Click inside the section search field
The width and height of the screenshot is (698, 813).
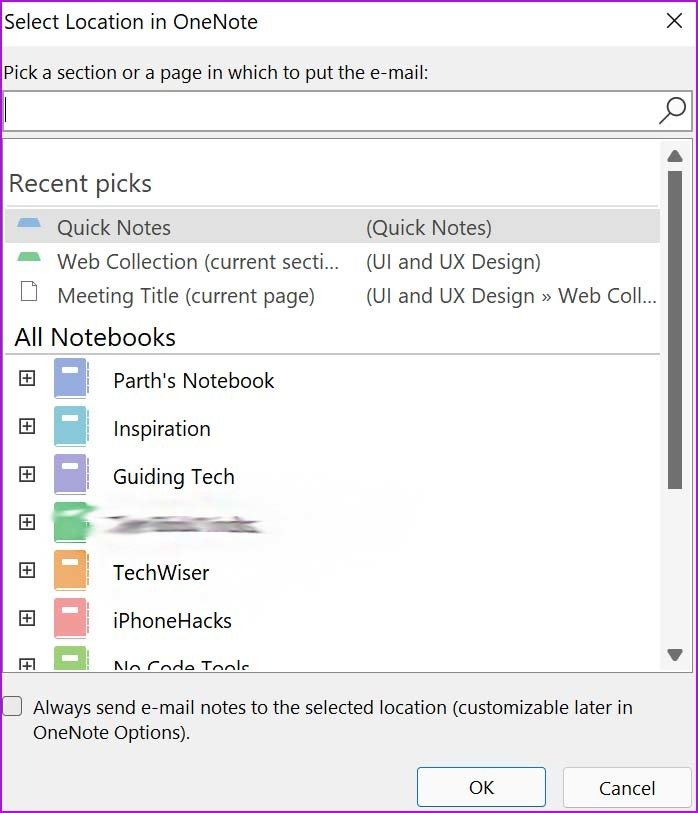[x=300, y=110]
